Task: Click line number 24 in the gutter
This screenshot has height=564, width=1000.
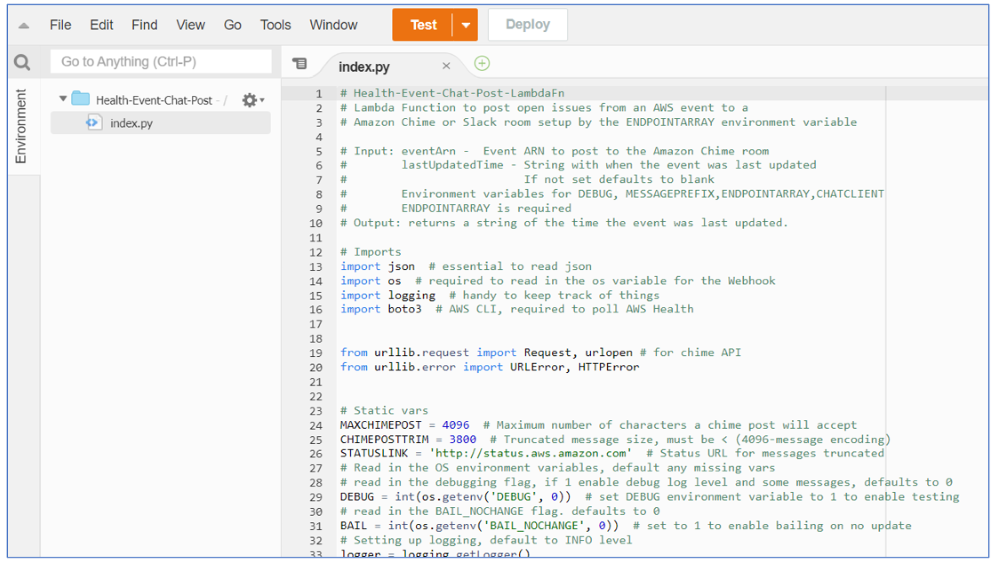Action: [316, 425]
